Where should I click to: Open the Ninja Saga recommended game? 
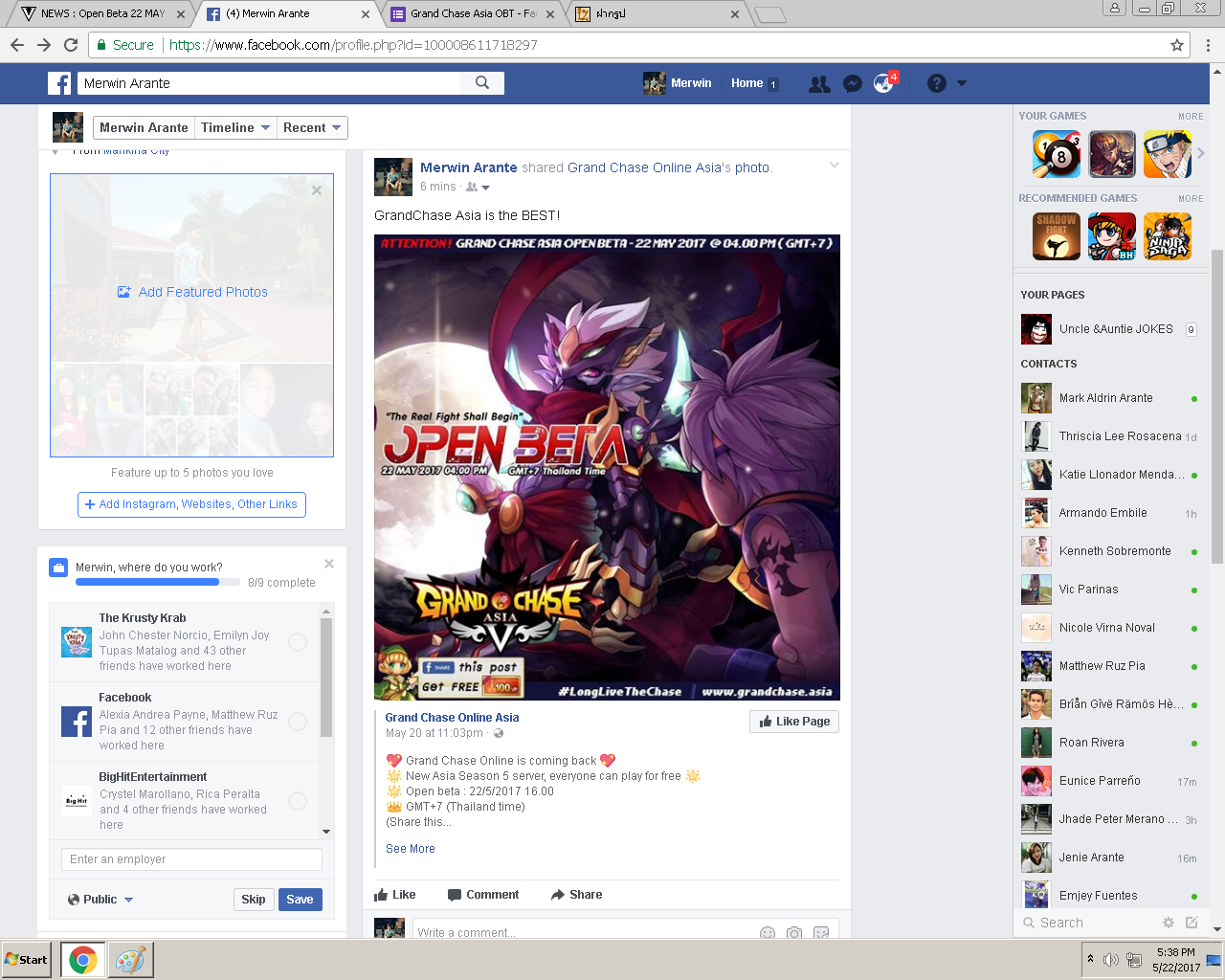point(1168,236)
